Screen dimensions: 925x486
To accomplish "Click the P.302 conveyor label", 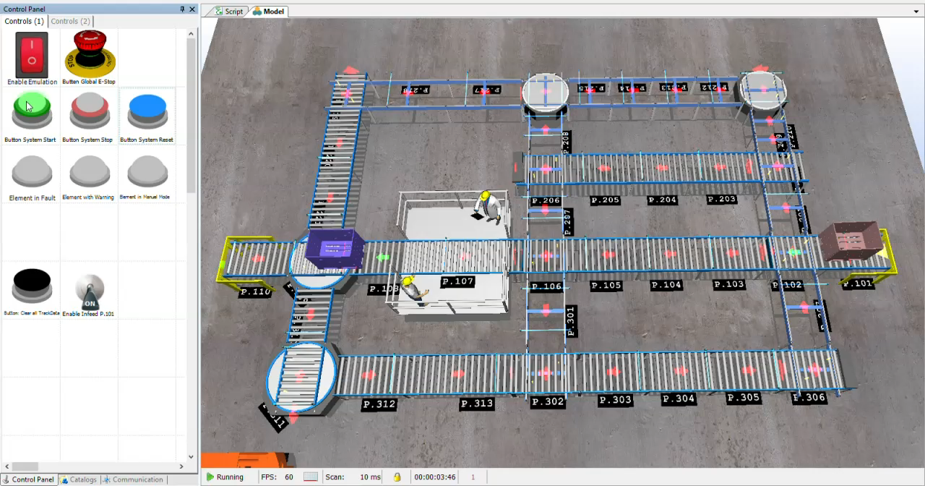I will click(x=548, y=402).
